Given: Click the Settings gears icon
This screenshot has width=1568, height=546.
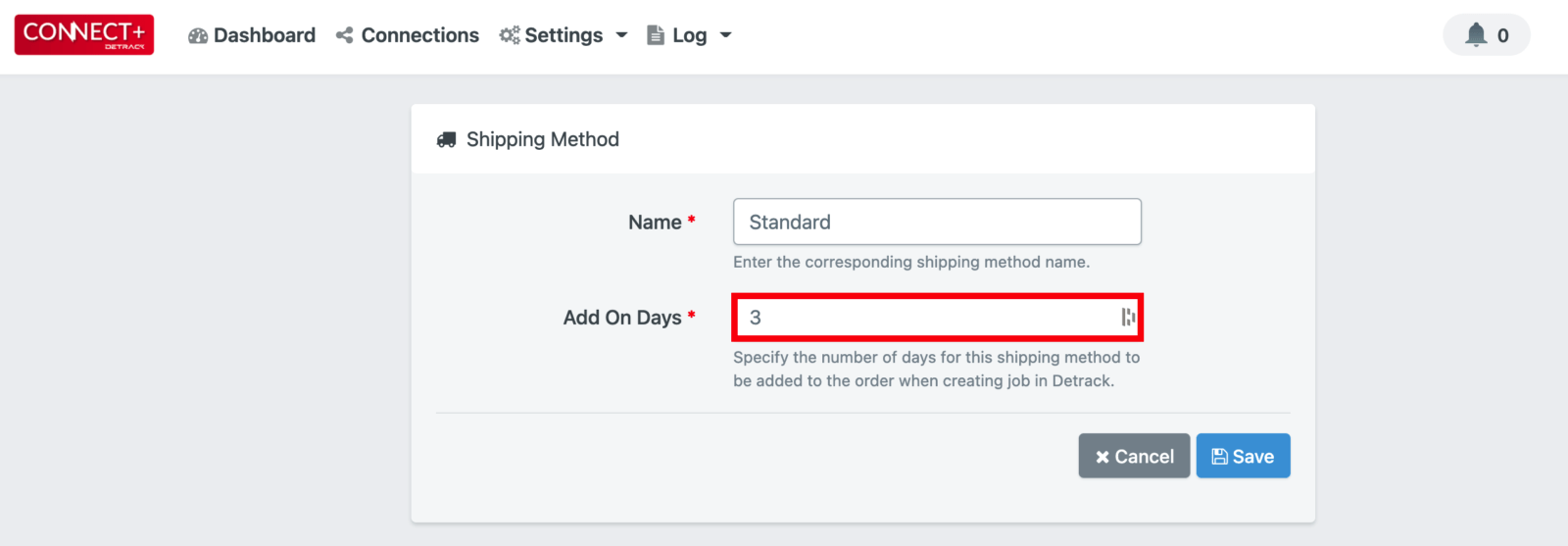Looking at the screenshot, I should (510, 35).
